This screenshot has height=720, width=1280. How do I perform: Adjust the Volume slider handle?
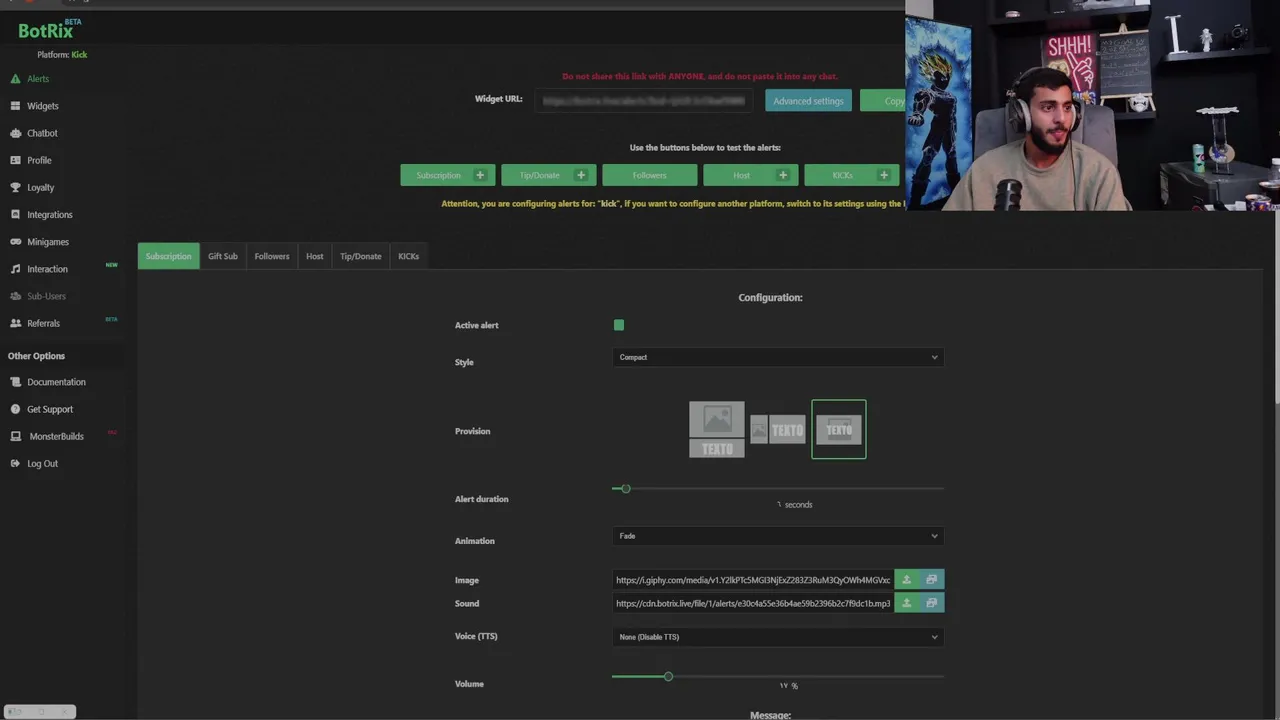click(668, 676)
